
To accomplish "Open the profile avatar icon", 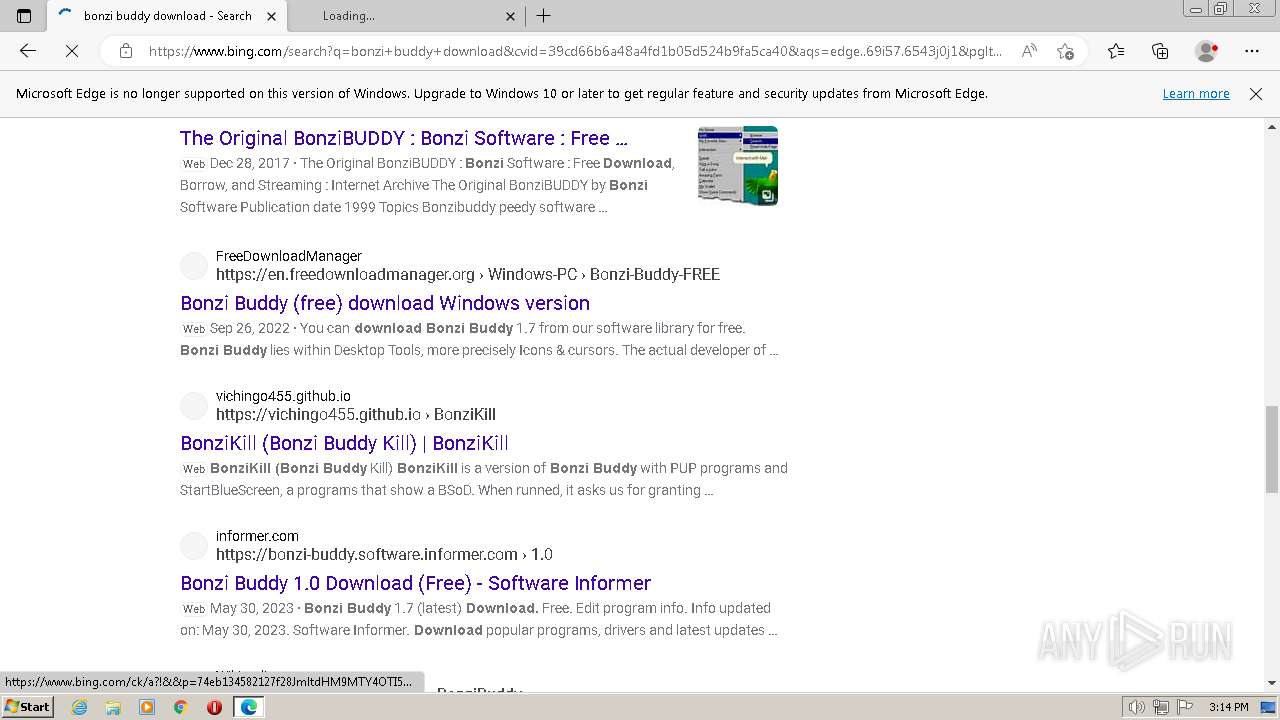I will point(1207,51).
